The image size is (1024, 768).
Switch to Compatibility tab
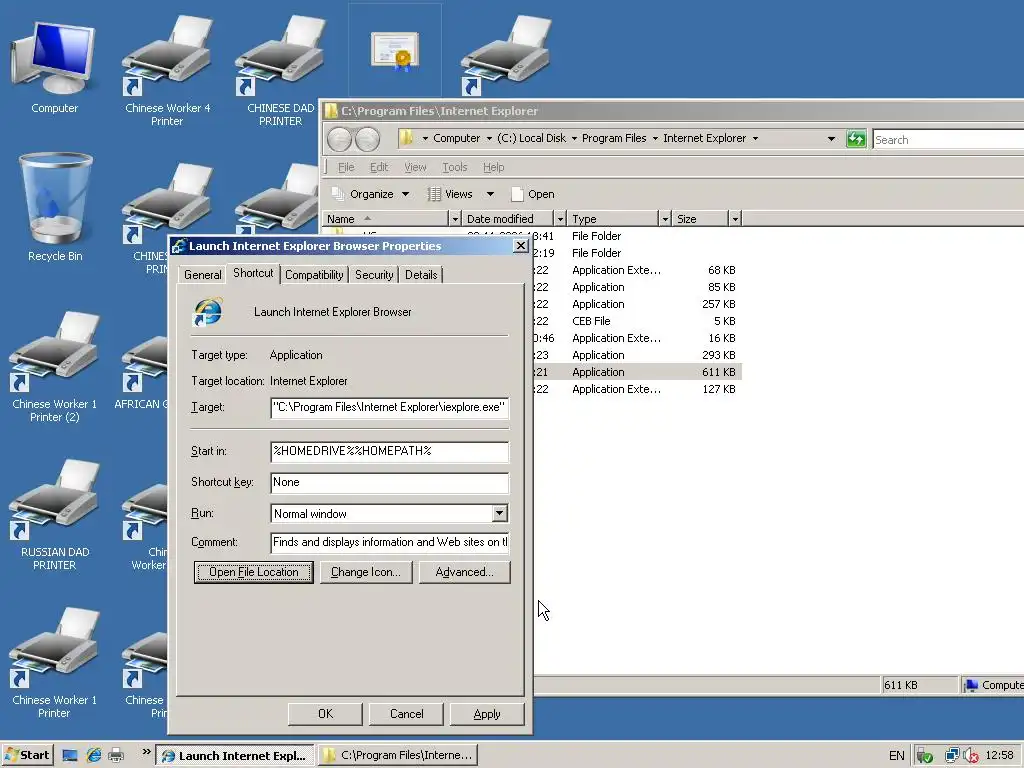pyautogui.click(x=314, y=275)
